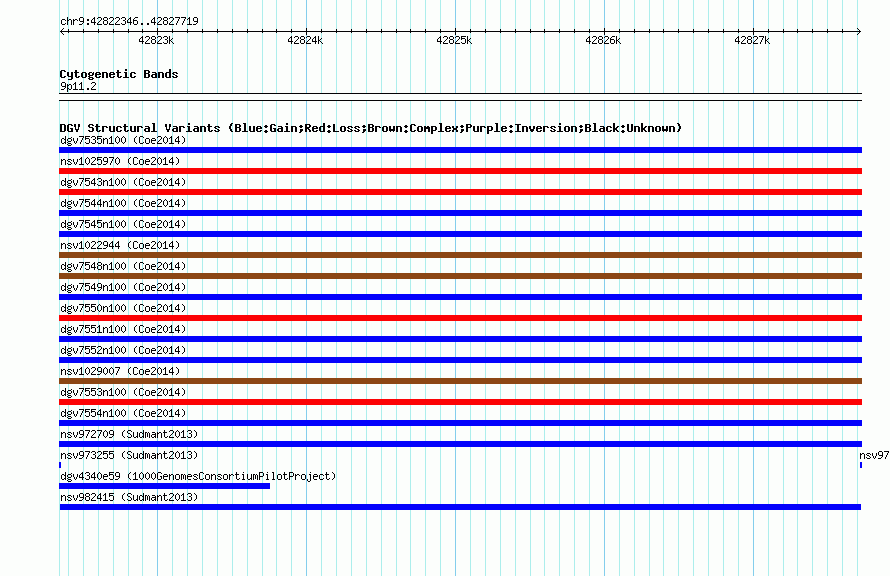Click the Cytogenetic Bands track title
Viewport: 890px width, 576px height.
[x=119, y=74]
